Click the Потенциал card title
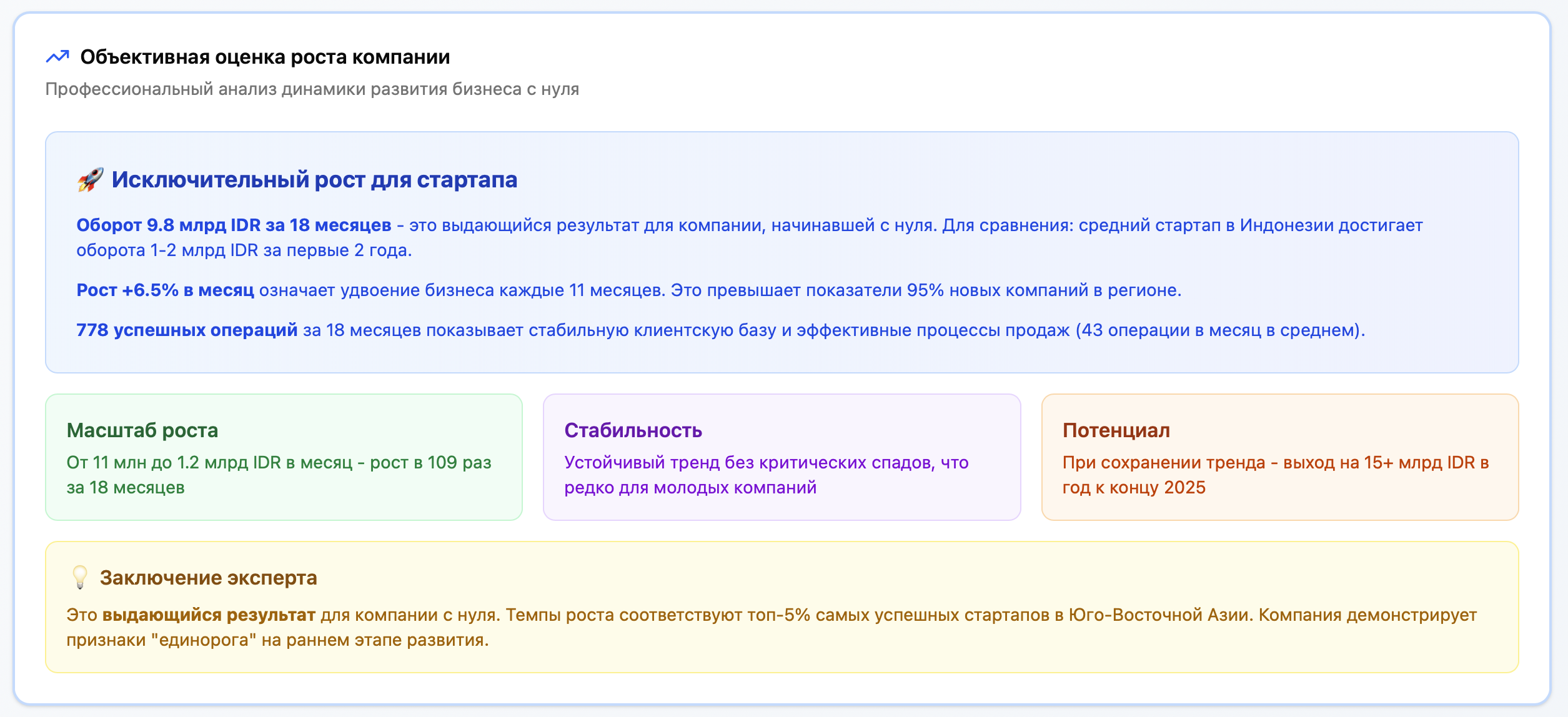 tap(1116, 430)
